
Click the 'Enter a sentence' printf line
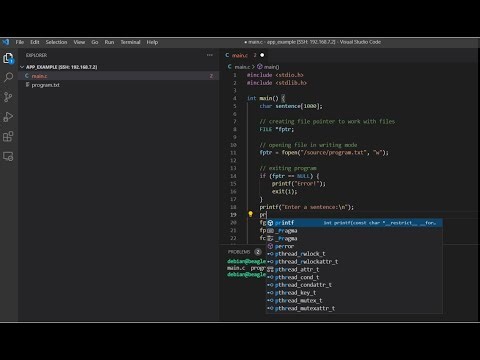(x=307, y=207)
